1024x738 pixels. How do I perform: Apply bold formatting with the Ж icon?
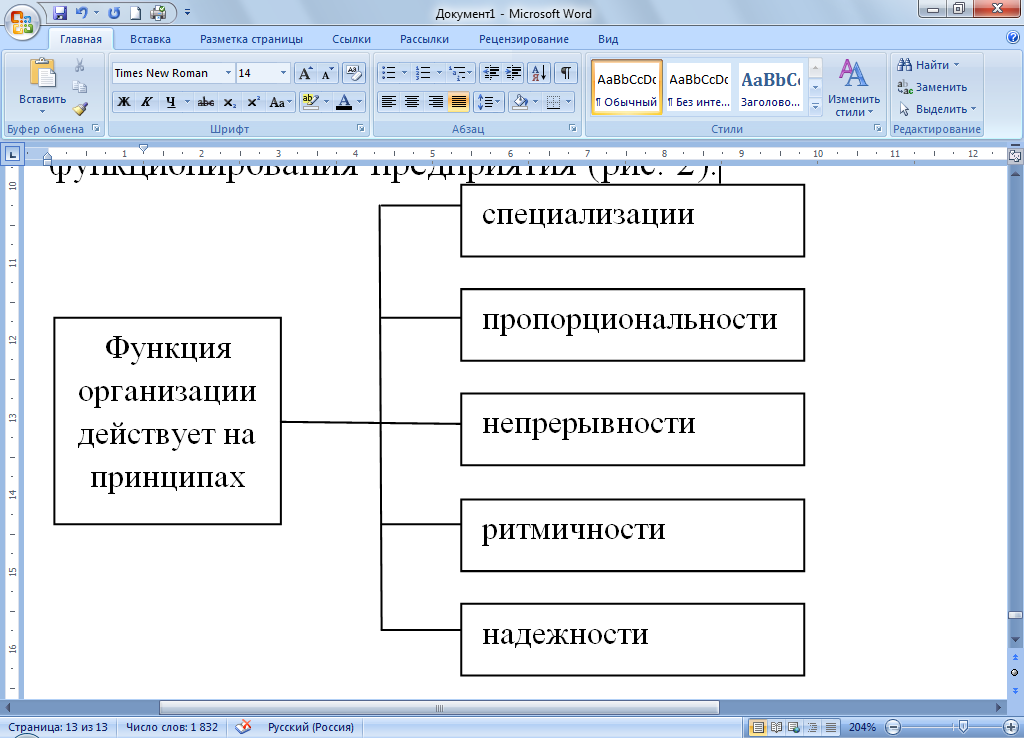point(124,100)
